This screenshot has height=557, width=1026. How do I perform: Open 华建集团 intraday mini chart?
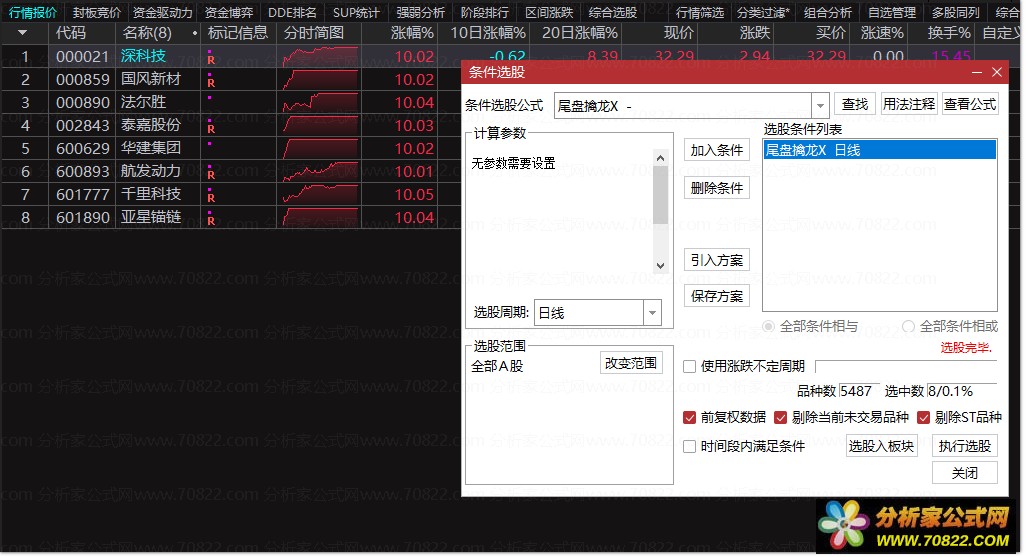[320, 149]
